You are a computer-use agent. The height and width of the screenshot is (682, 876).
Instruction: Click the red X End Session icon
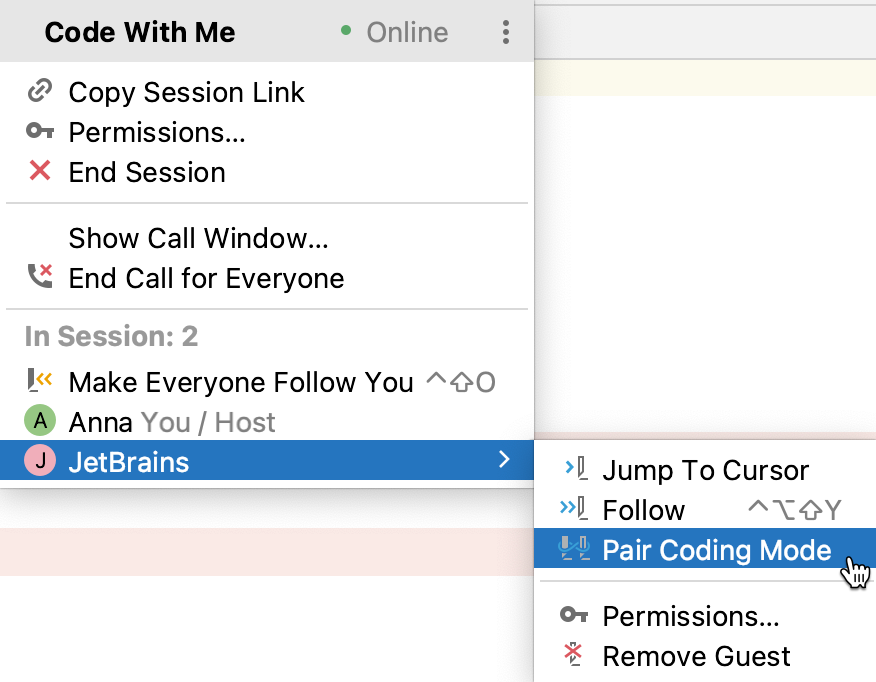(x=40, y=171)
